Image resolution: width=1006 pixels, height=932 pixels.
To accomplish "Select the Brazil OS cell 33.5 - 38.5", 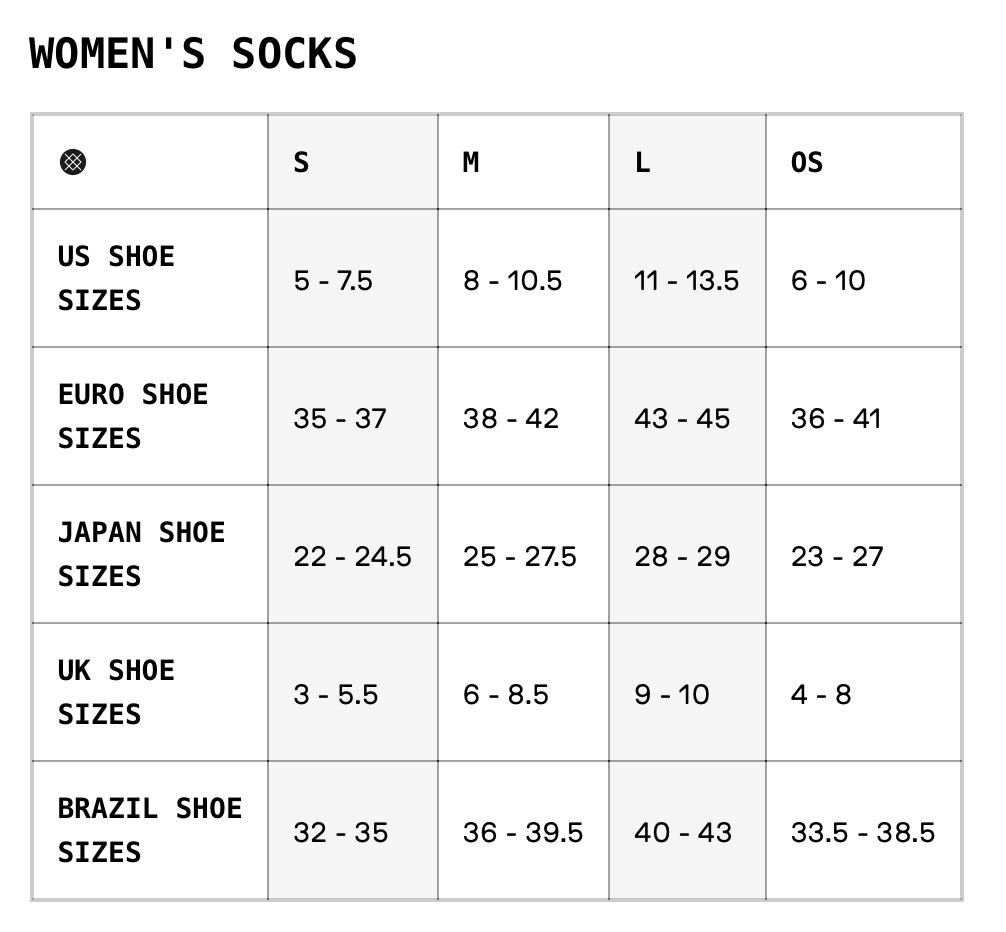I will coord(863,832).
